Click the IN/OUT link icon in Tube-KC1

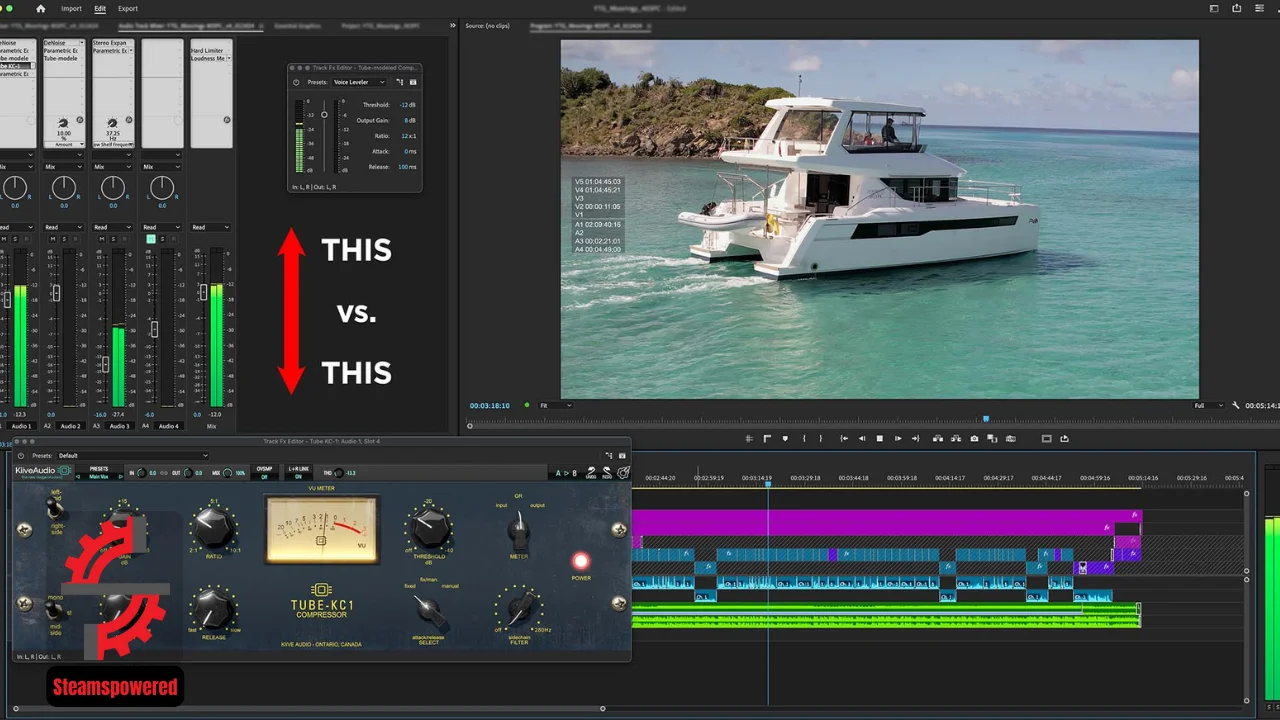[x=162, y=473]
